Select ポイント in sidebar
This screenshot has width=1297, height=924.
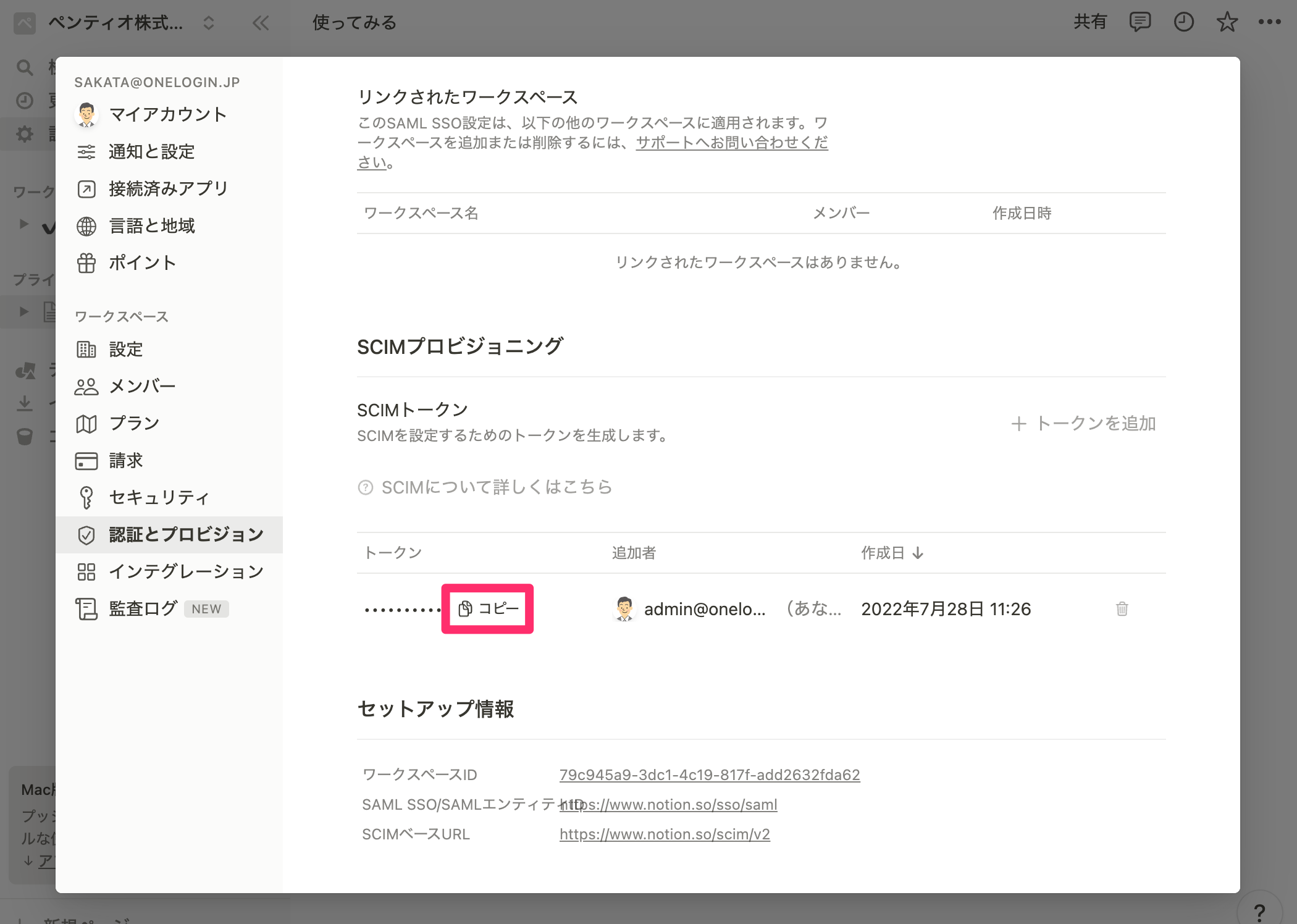tap(169, 263)
